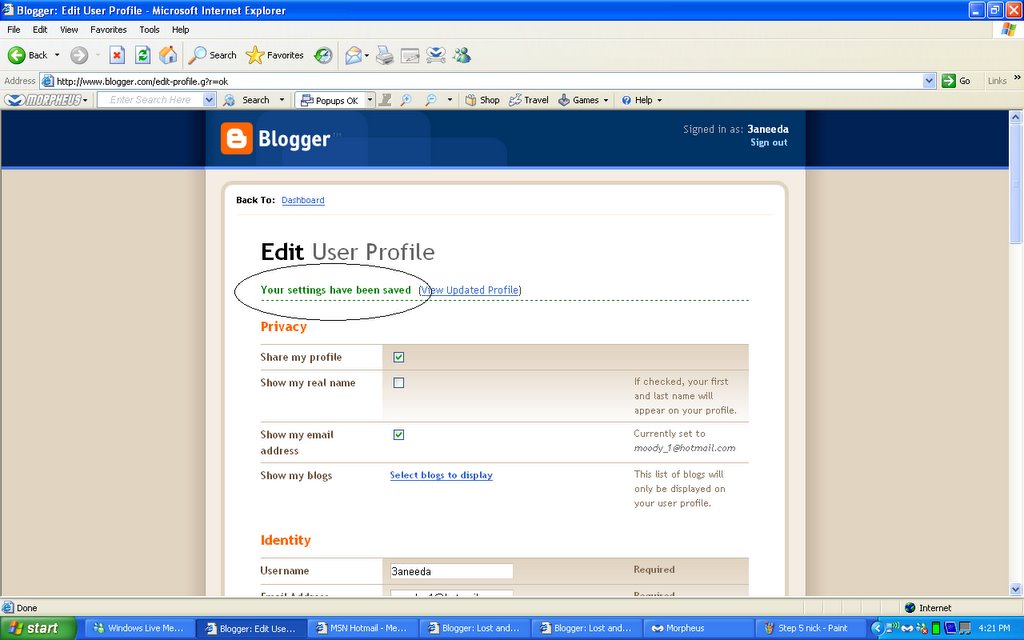Expand the address bar URL dropdown
Viewport: 1024px width, 640px height.
929,81
